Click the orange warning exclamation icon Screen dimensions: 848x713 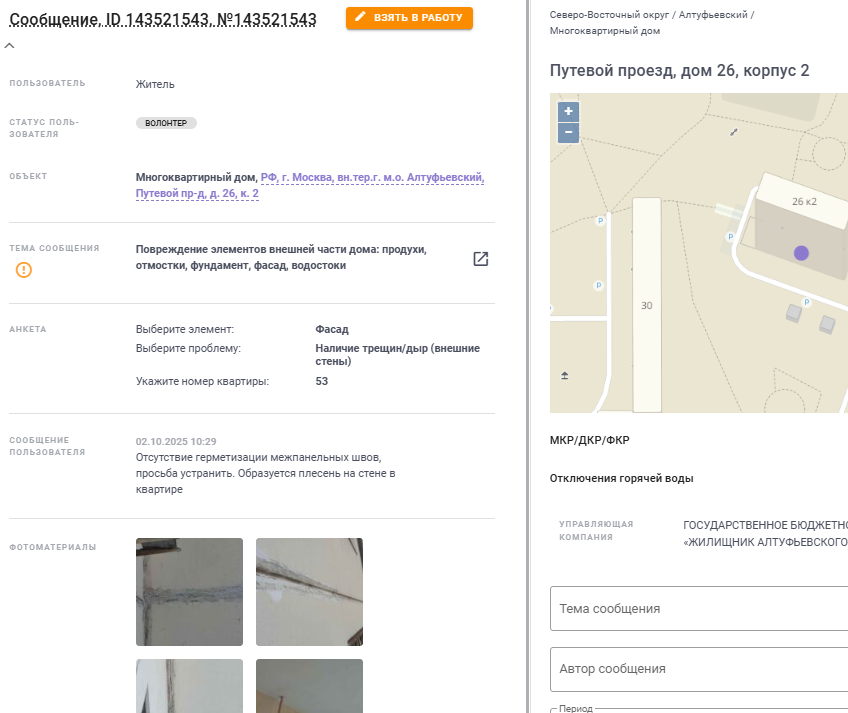24,270
